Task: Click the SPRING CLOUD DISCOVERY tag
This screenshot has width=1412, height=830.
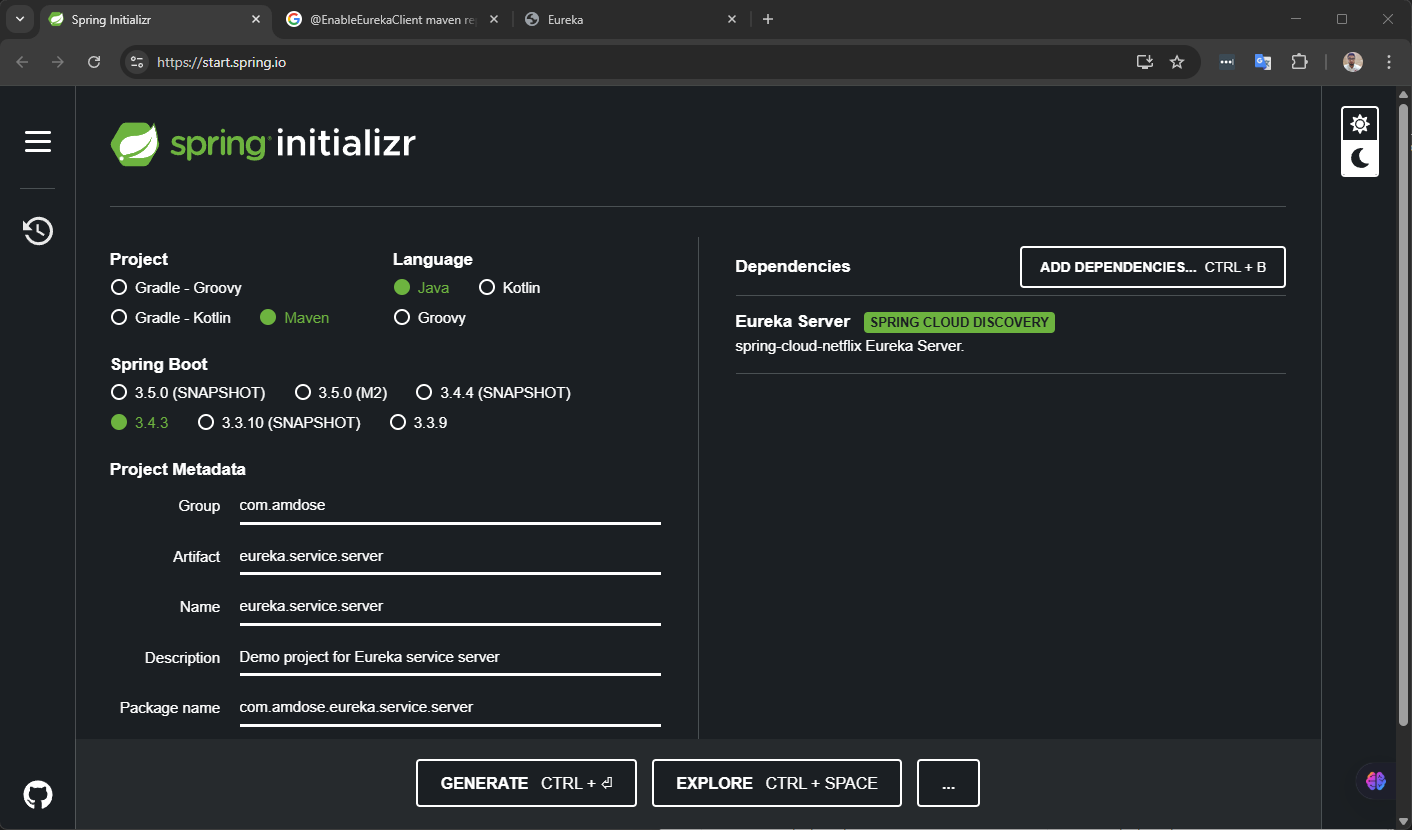Action: point(959,322)
